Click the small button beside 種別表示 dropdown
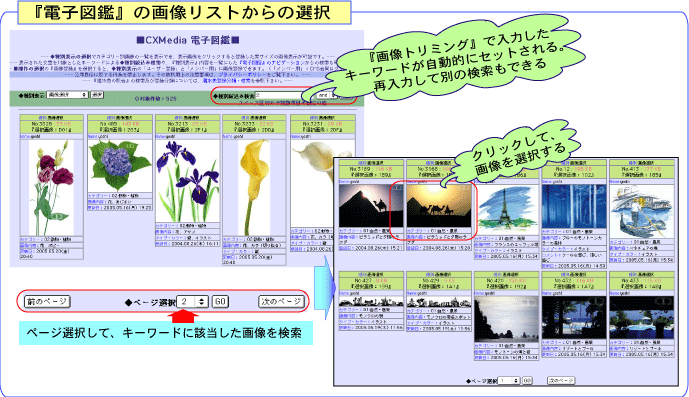 coord(97,95)
